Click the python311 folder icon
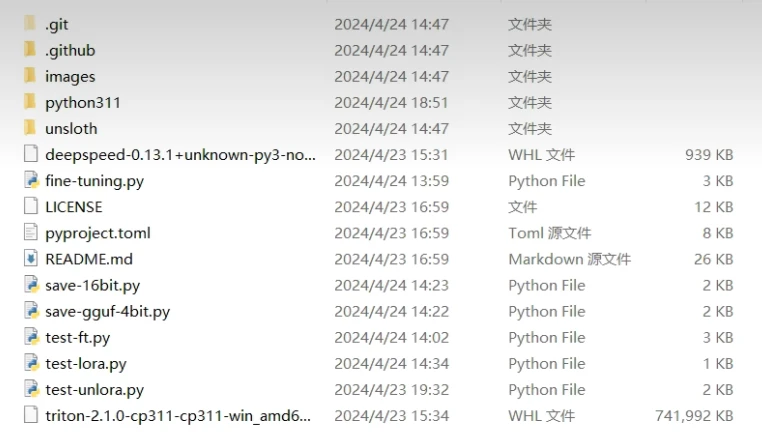This screenshot has width=762, height=440. (x=28, y=102)
